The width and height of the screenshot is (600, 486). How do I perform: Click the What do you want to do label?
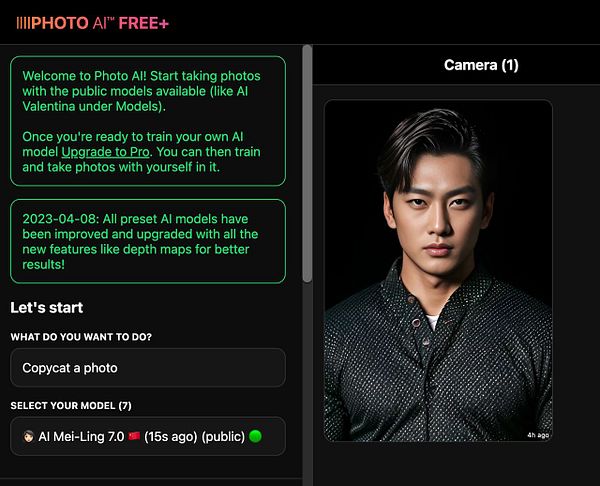[81, 337]
